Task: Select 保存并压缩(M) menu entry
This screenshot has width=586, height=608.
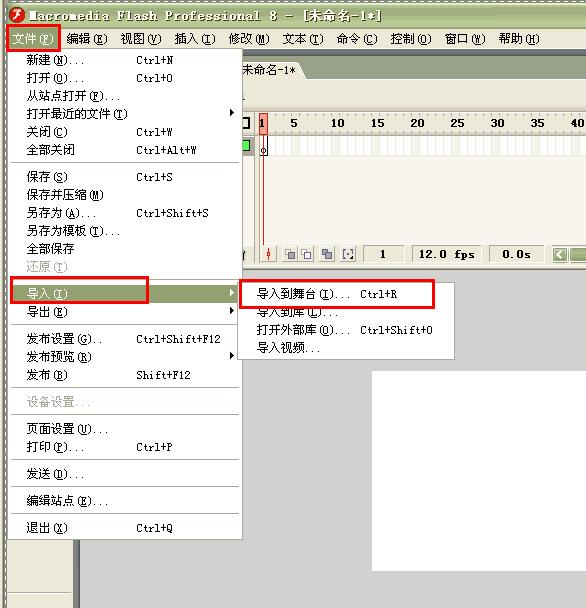Action: (125, 195)
